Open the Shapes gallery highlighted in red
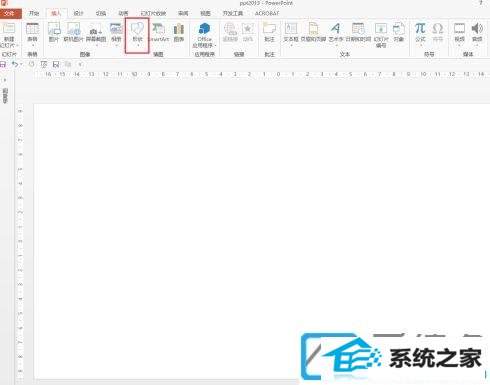The image size is (490, 385). pyautogui.click(x=137, y=35)
